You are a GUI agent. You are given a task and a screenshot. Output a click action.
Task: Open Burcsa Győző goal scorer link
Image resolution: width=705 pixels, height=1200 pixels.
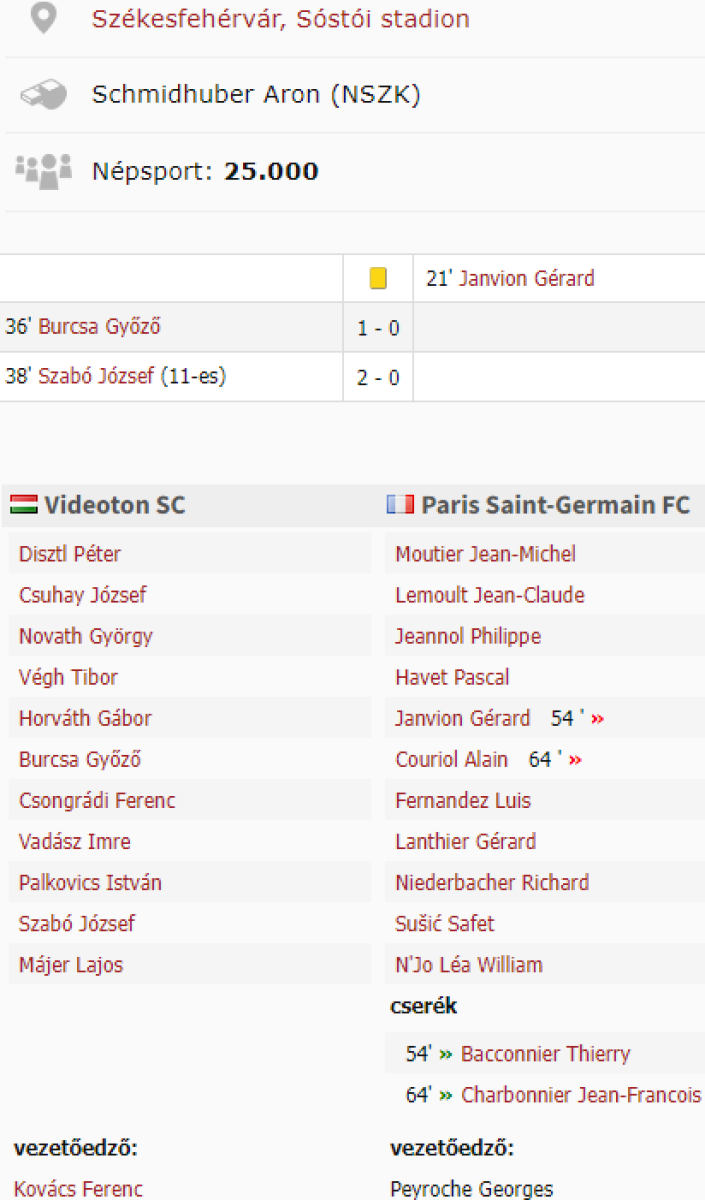(99, 327)
